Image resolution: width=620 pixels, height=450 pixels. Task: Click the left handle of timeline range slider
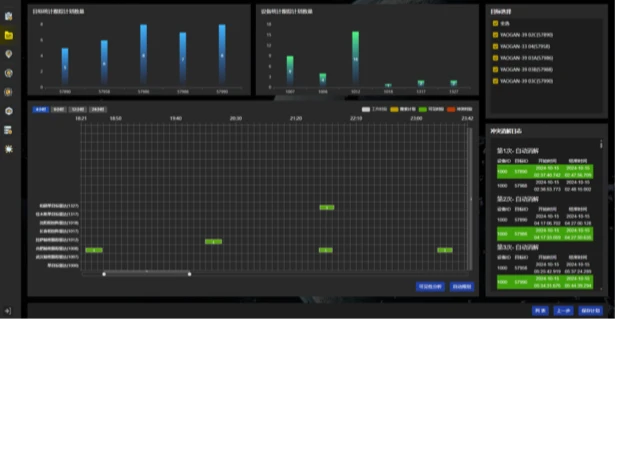(x=103, y=273)
